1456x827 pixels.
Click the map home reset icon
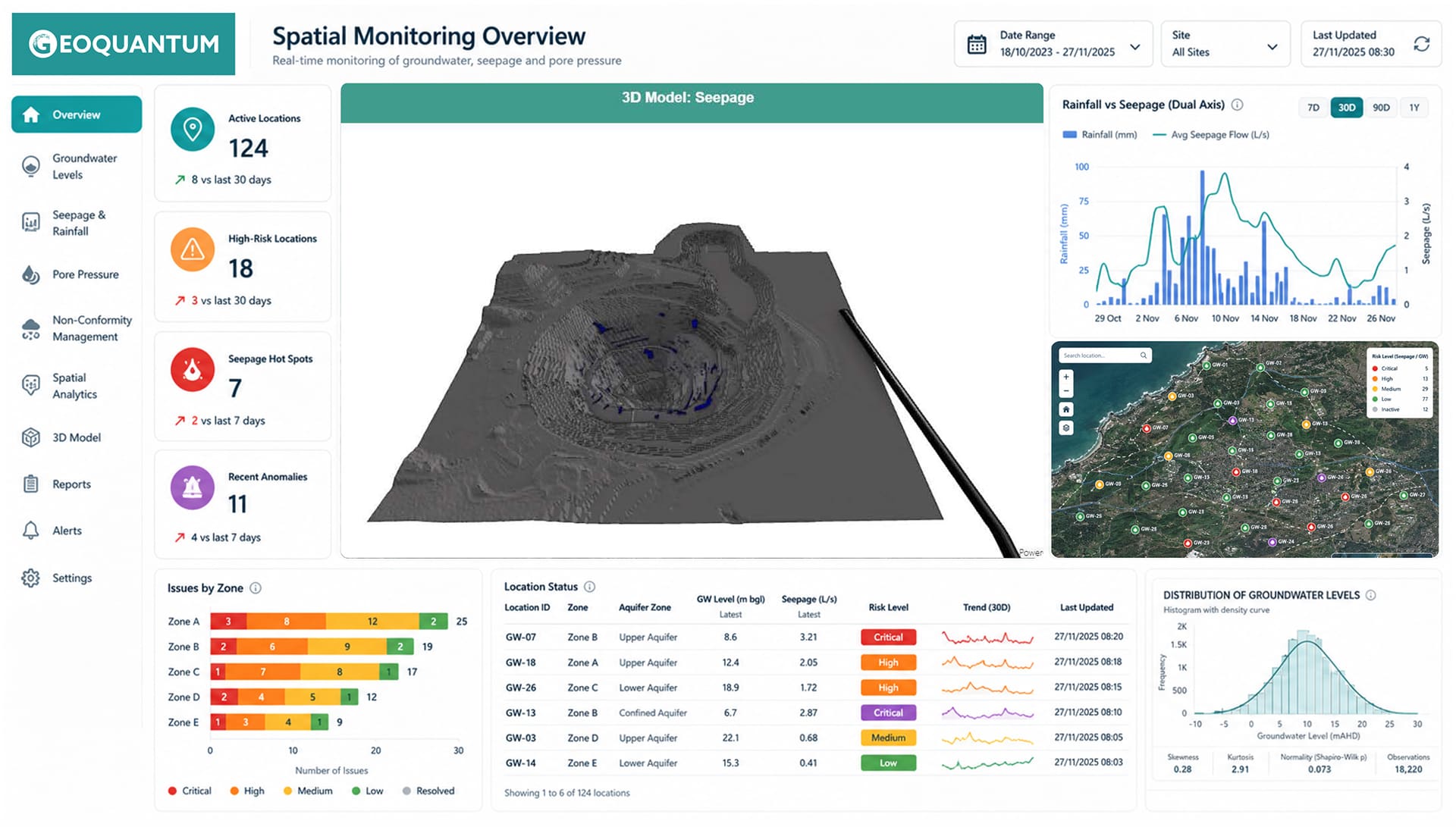(1065, 409)
